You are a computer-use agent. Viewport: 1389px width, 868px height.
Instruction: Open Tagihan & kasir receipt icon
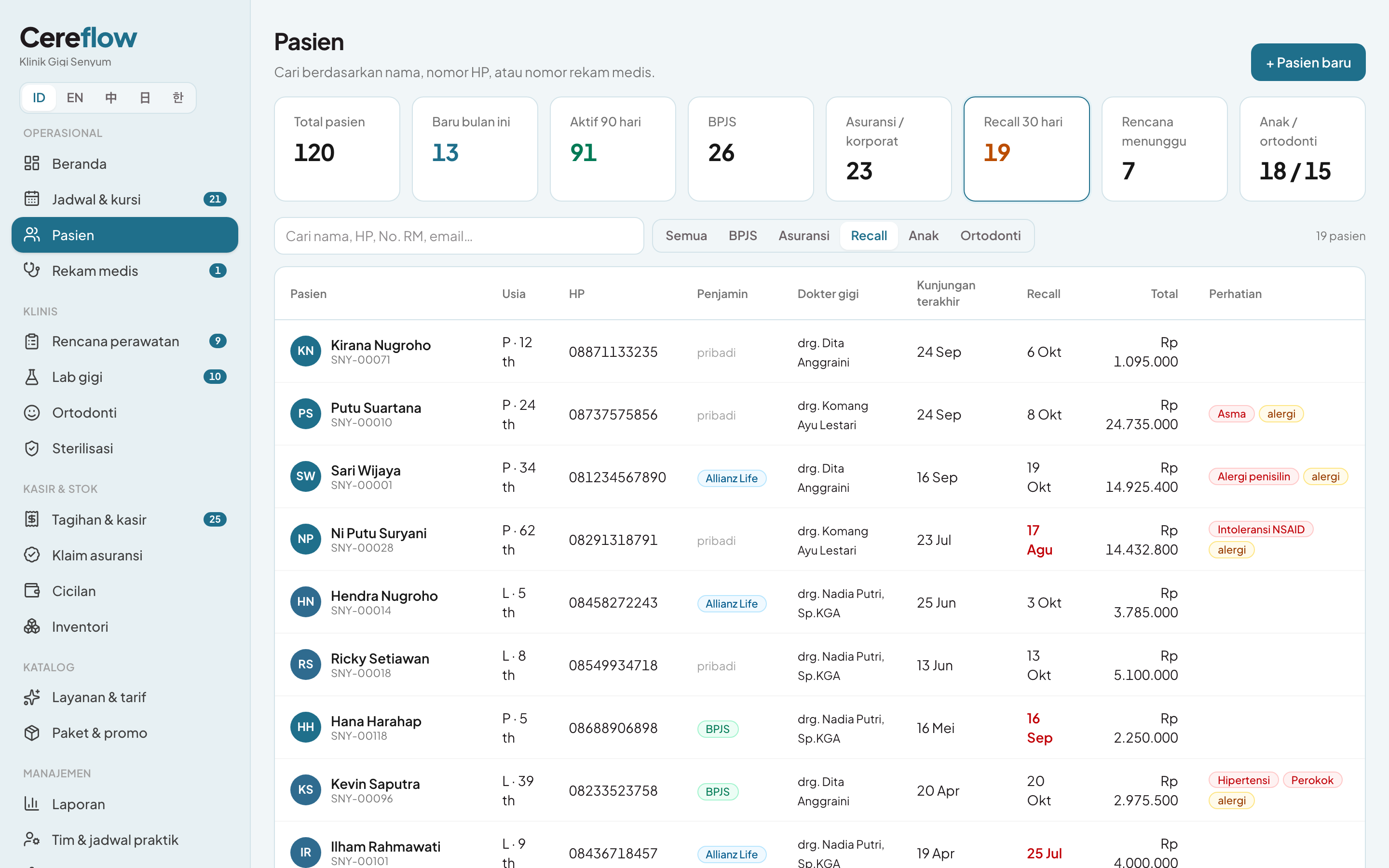(31, 519)
